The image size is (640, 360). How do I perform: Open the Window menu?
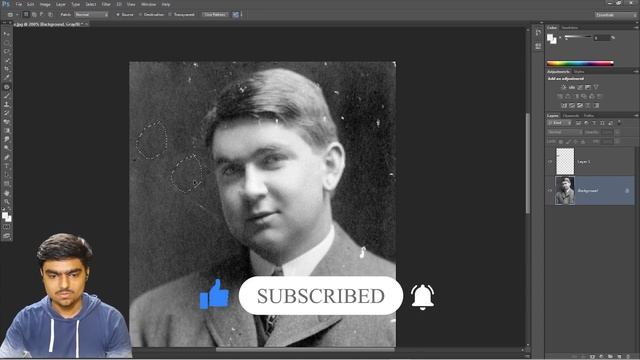(x=148, y=4)
